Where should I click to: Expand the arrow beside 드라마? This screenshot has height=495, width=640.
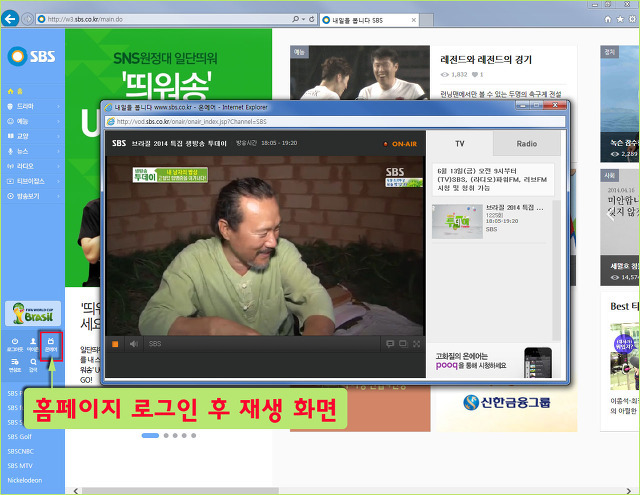(x=58, y=107)
